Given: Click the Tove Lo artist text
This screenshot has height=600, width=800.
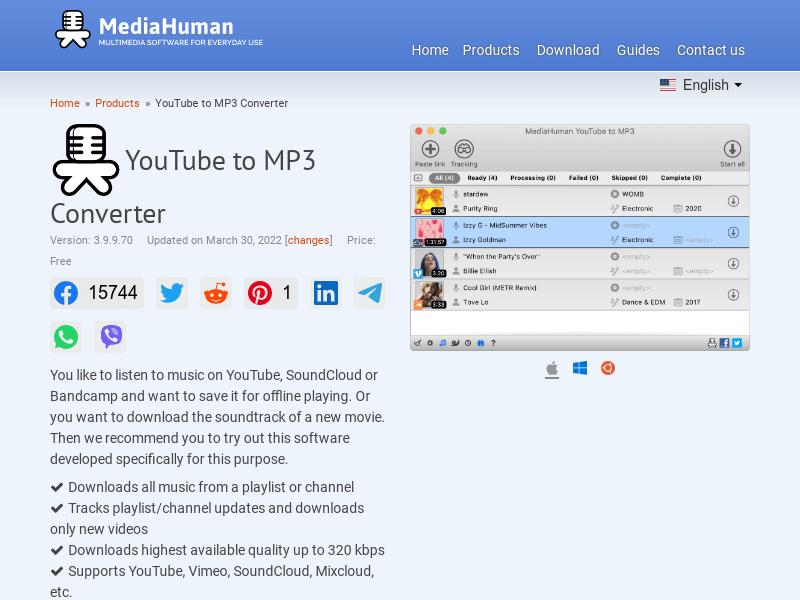Looking at the screenshot, I should [x=476, y=302].
